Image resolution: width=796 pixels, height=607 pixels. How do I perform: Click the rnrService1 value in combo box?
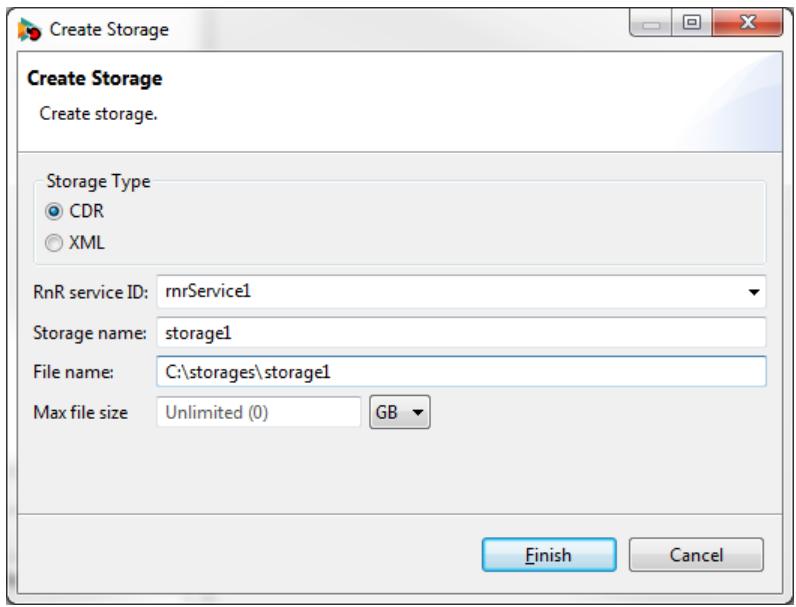(208, 291)
